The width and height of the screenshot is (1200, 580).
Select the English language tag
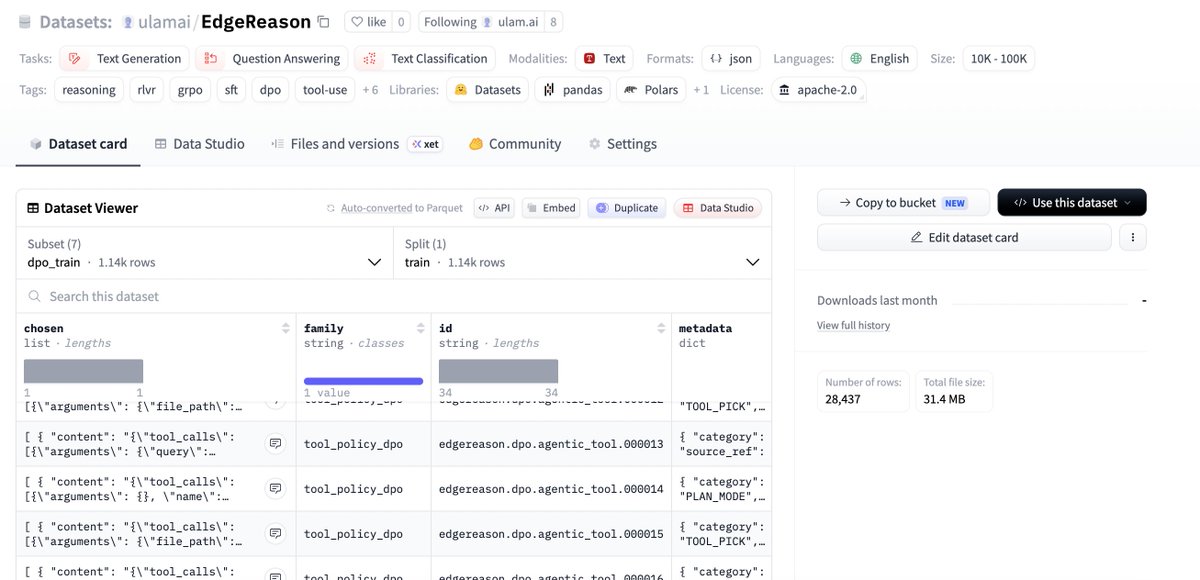click(x=879, y=59)
